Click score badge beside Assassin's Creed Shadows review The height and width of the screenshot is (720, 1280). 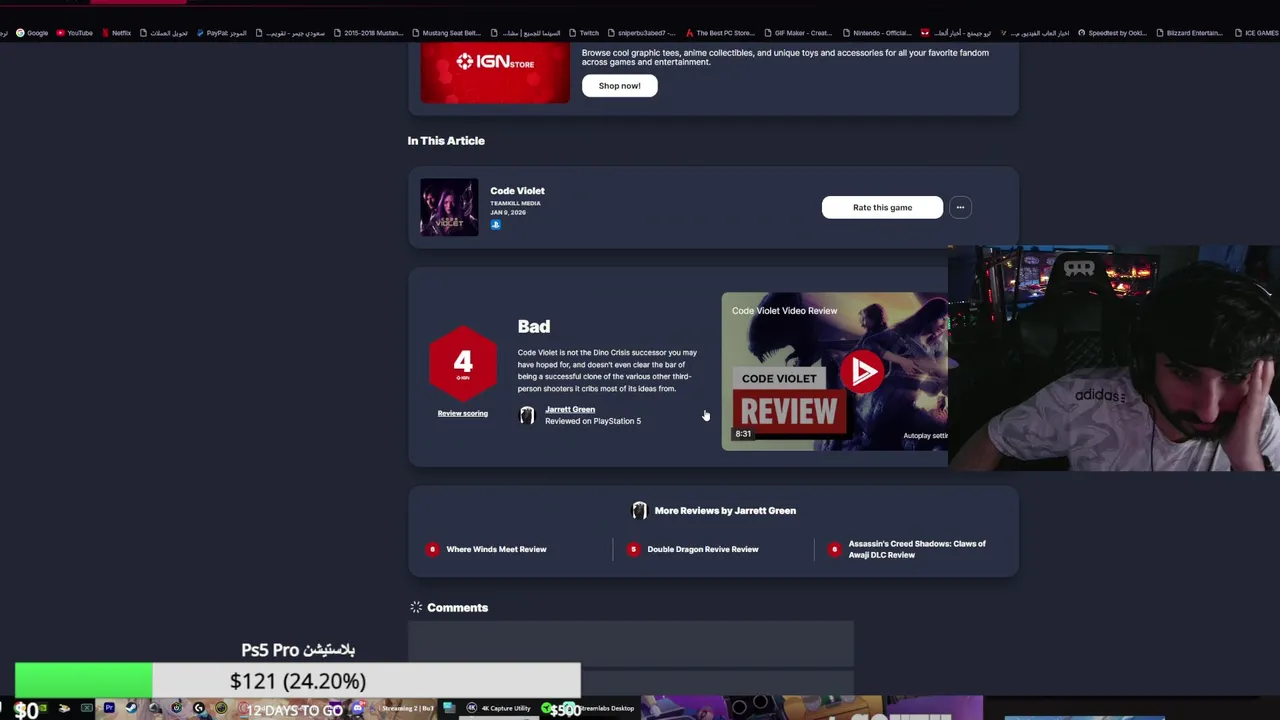[x=834, y=549]
